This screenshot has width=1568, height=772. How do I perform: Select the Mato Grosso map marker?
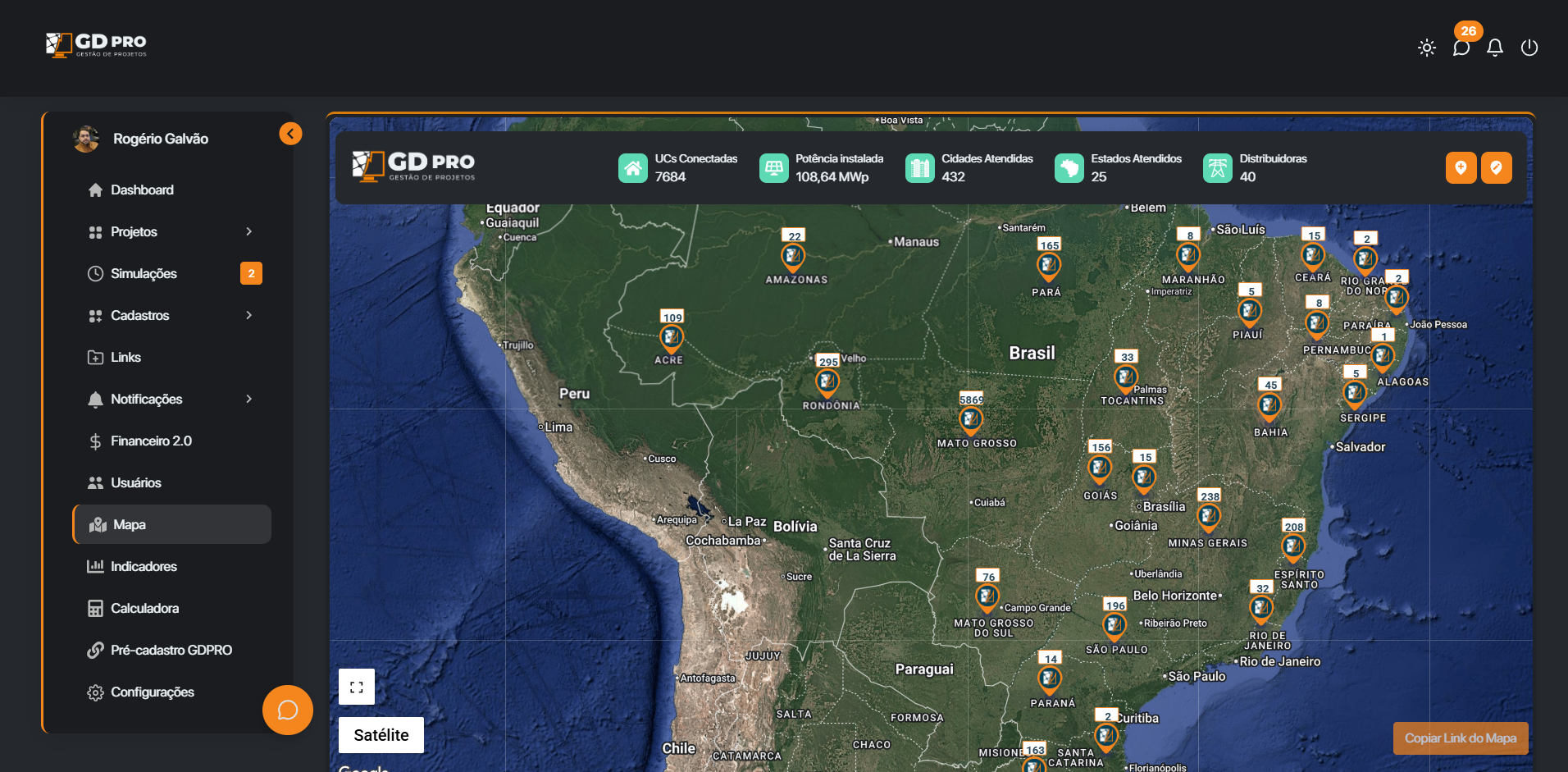[971, 420]
